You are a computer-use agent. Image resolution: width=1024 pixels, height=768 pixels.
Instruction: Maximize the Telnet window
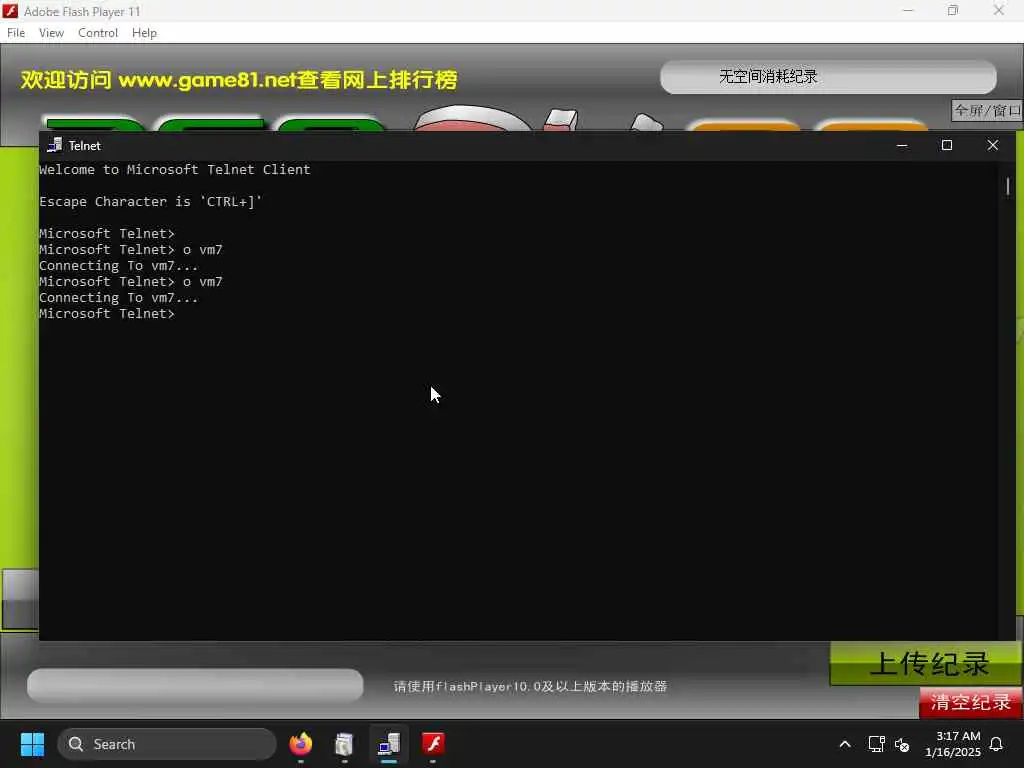click(x=947, y=145)
